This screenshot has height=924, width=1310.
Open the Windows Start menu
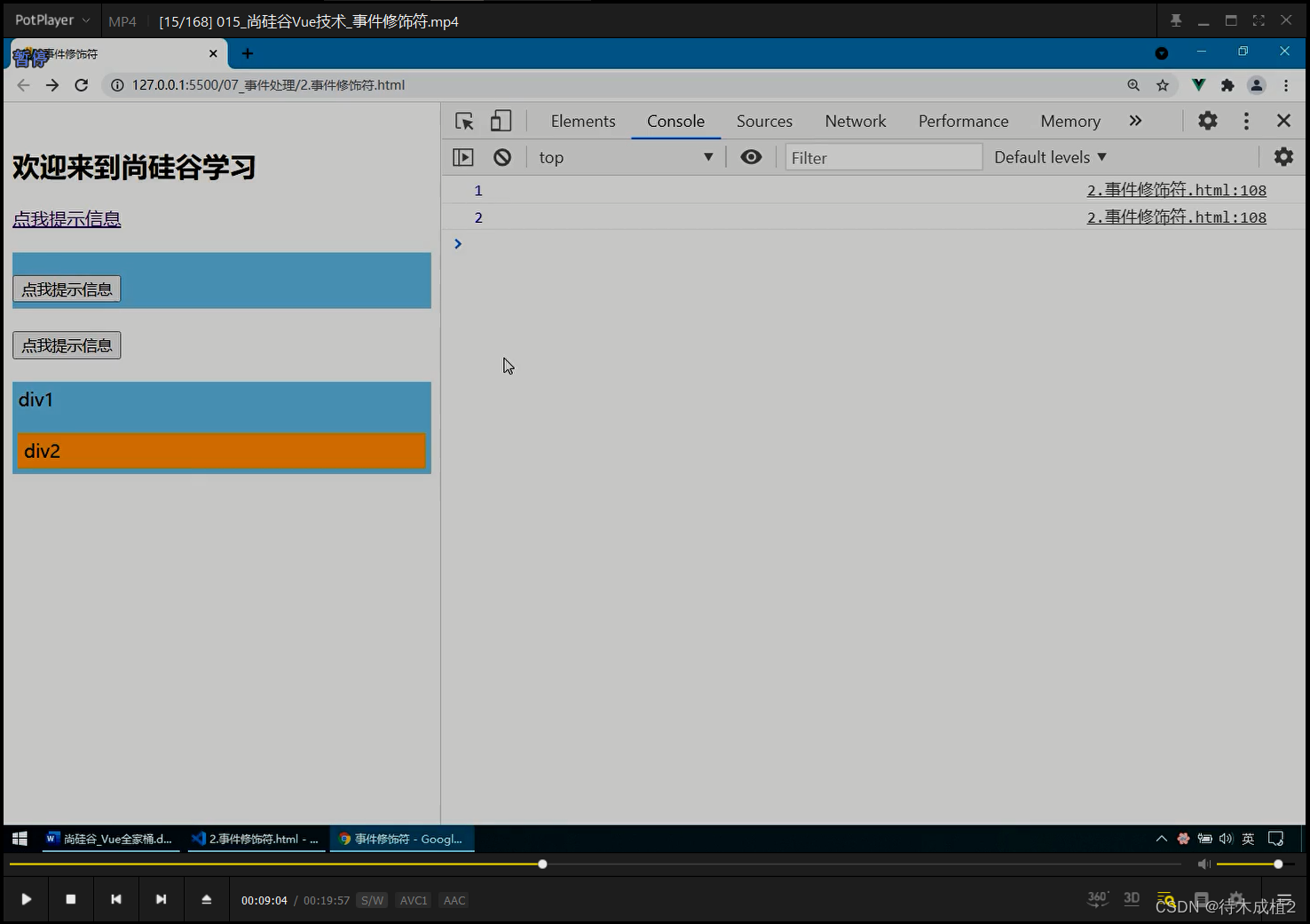tap(20, 839)
